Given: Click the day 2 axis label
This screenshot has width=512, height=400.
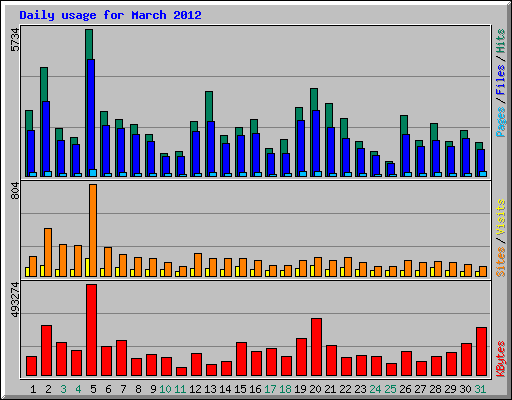Looking at the screenshot, I should 48,389.
